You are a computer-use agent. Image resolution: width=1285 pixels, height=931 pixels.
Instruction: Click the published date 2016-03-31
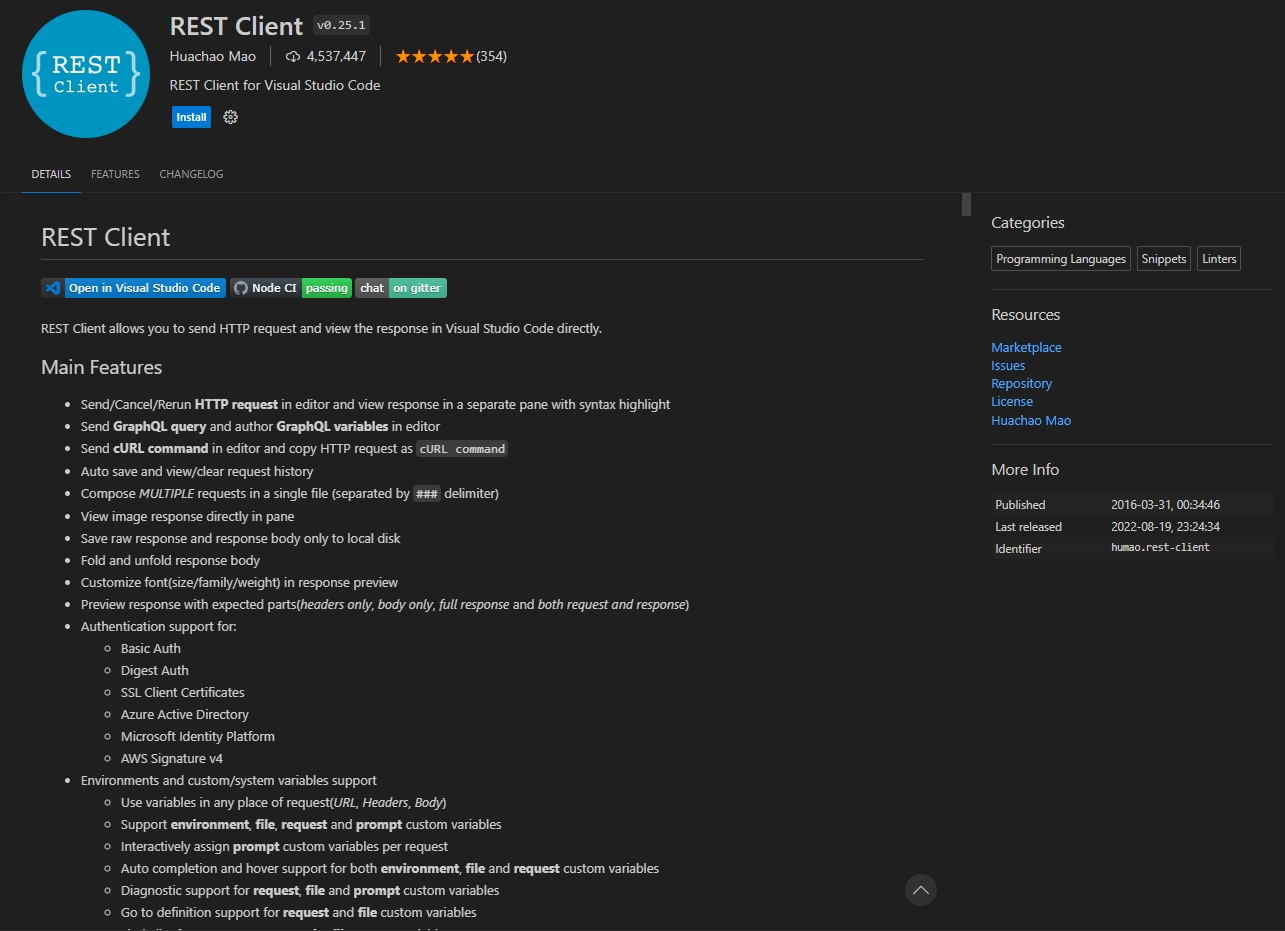pyautogui.click(x=1165, y=505)
